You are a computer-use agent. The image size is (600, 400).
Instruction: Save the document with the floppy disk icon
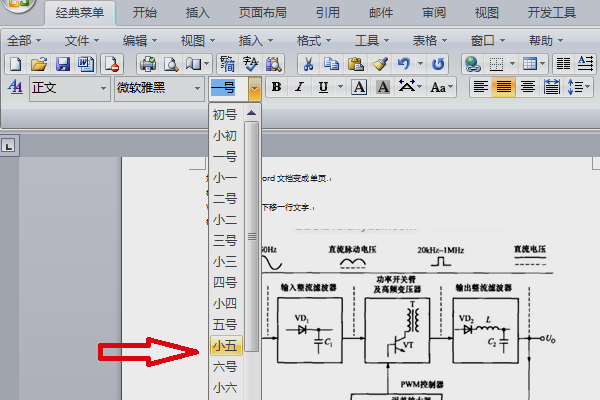pyautogui.click(x=62, y=64)
